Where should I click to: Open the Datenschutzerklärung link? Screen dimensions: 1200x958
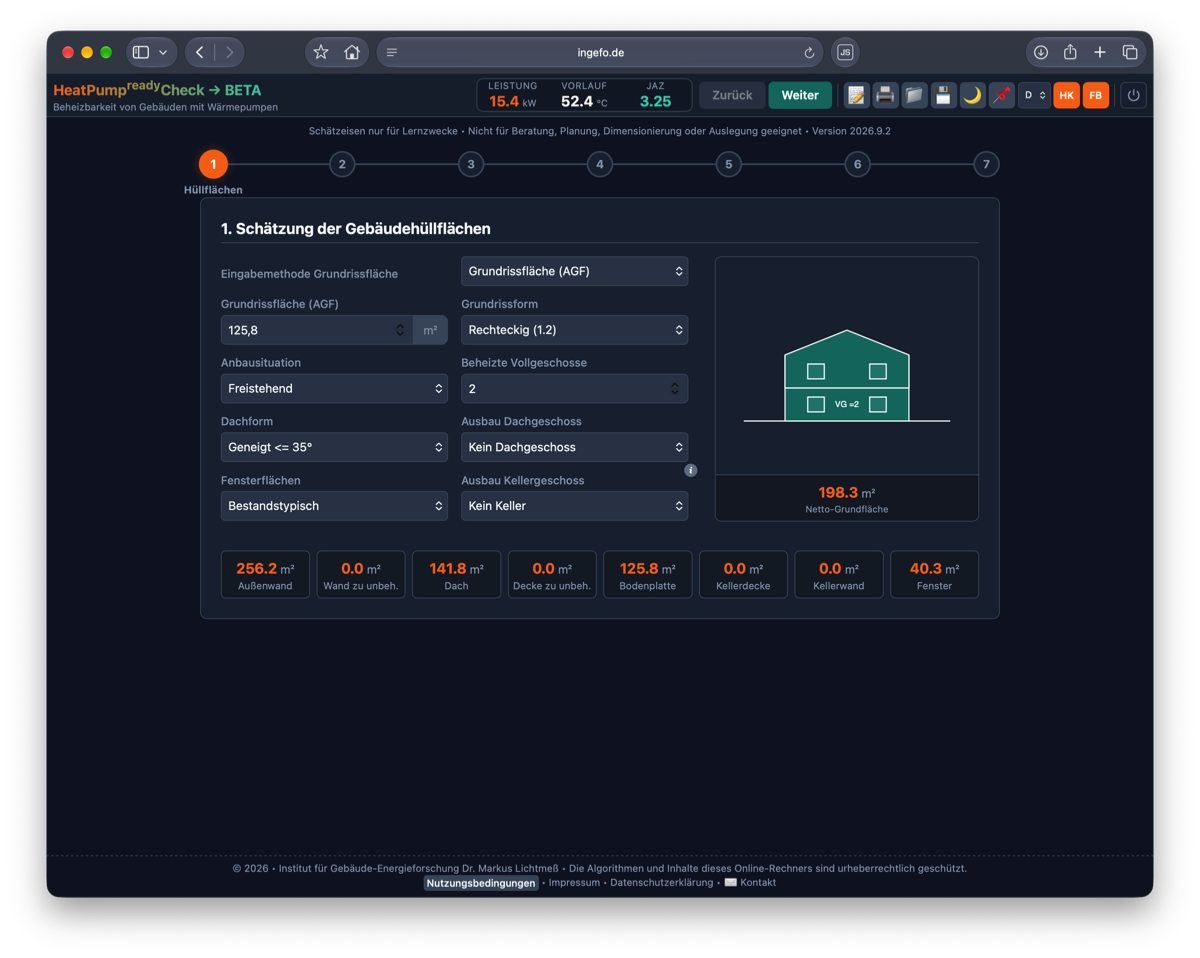662,883
